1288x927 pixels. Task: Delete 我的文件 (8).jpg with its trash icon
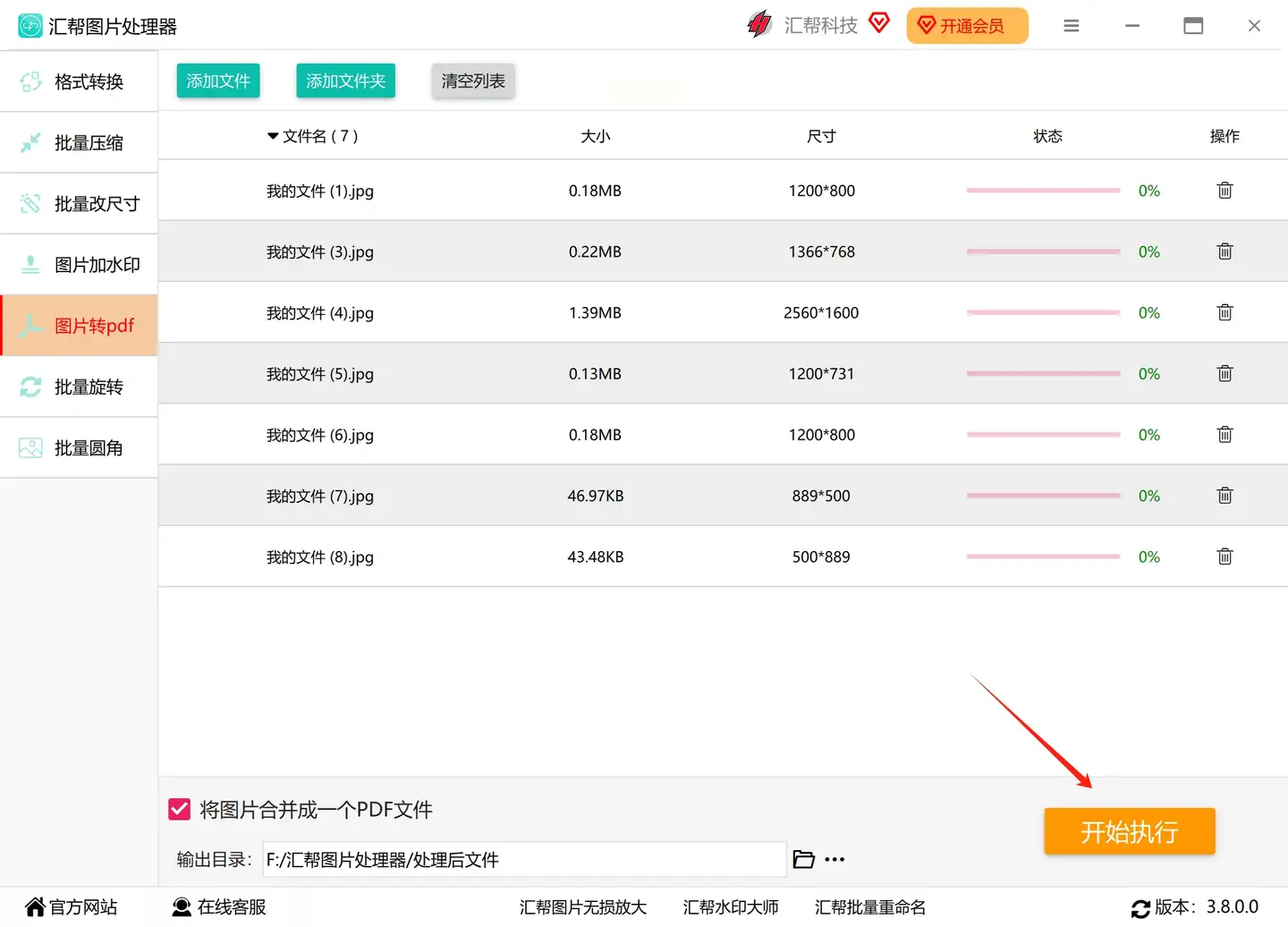1224,557
